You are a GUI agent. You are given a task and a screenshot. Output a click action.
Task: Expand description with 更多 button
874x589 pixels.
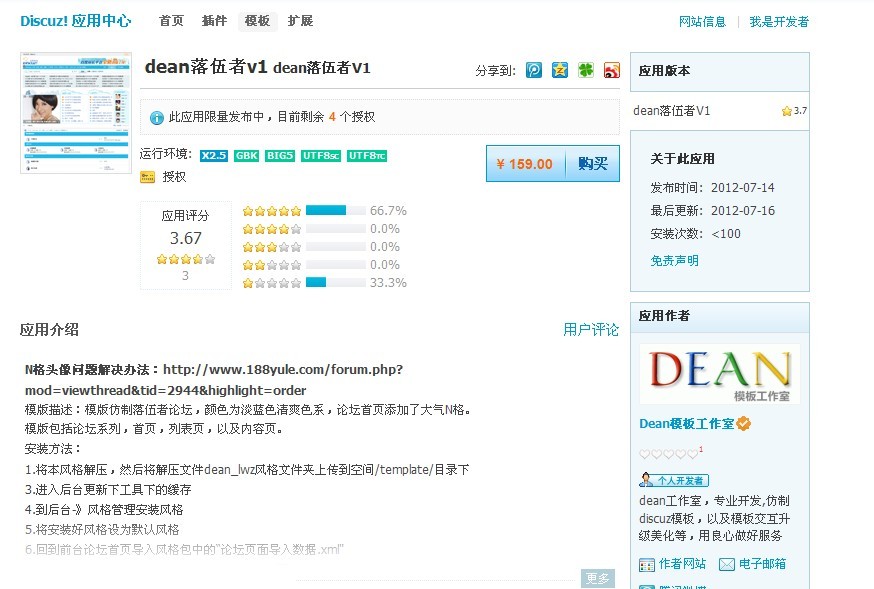(x=598, y=578)
